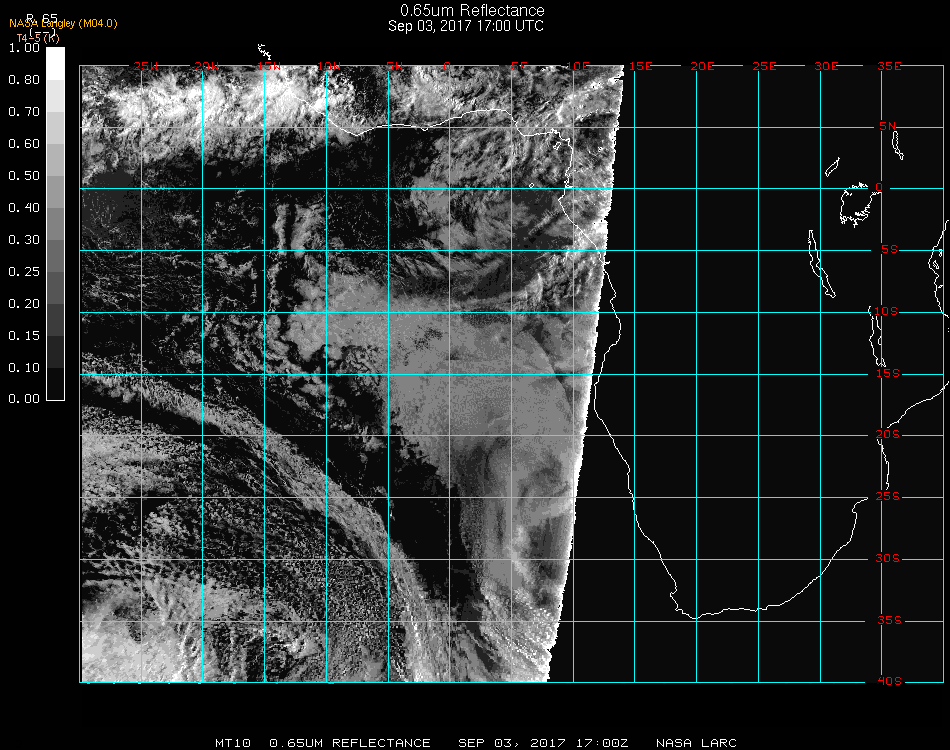Click the 5W longitude label
This screenshot has height=750, width=950.
point(394,66)
